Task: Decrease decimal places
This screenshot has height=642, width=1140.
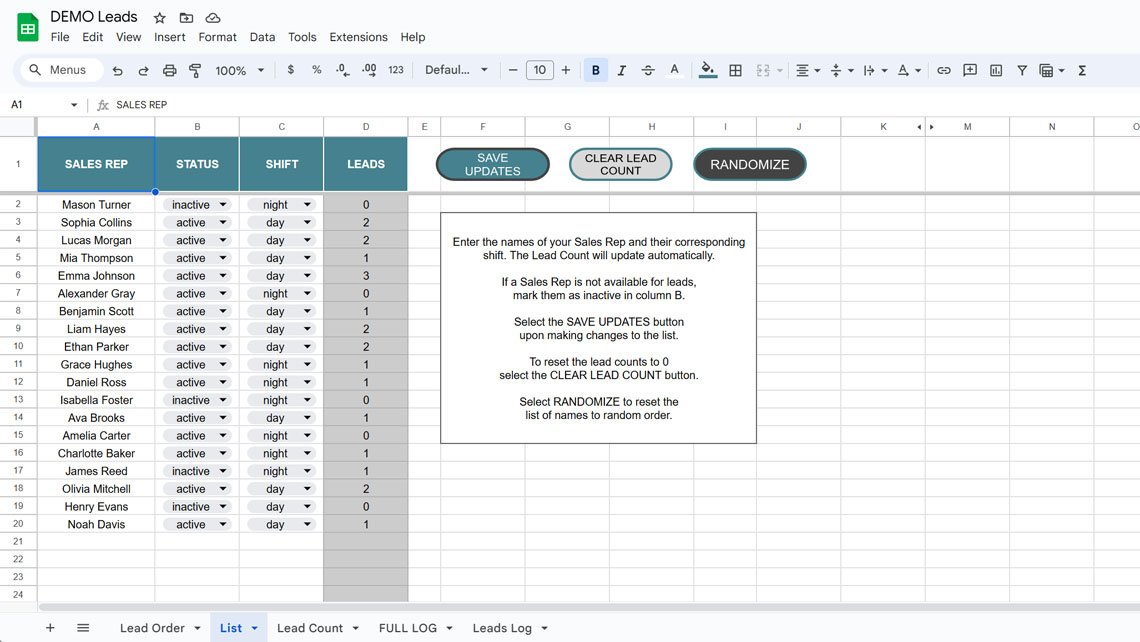Action: point(342,70)
